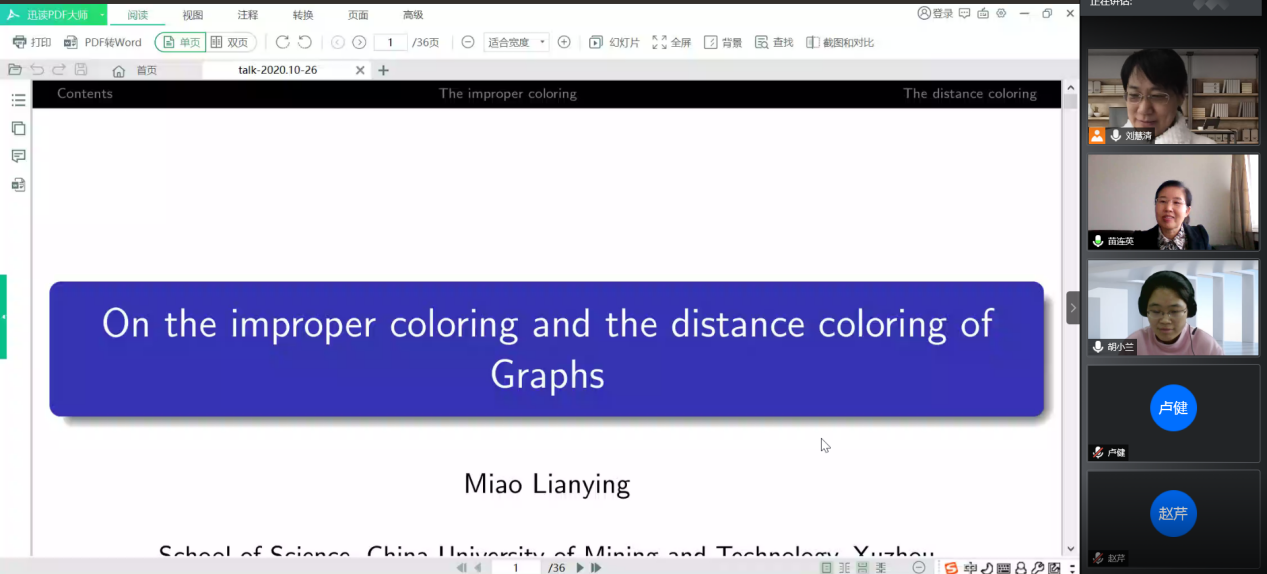Open the 注释 annotation tab

click(247, 15)
